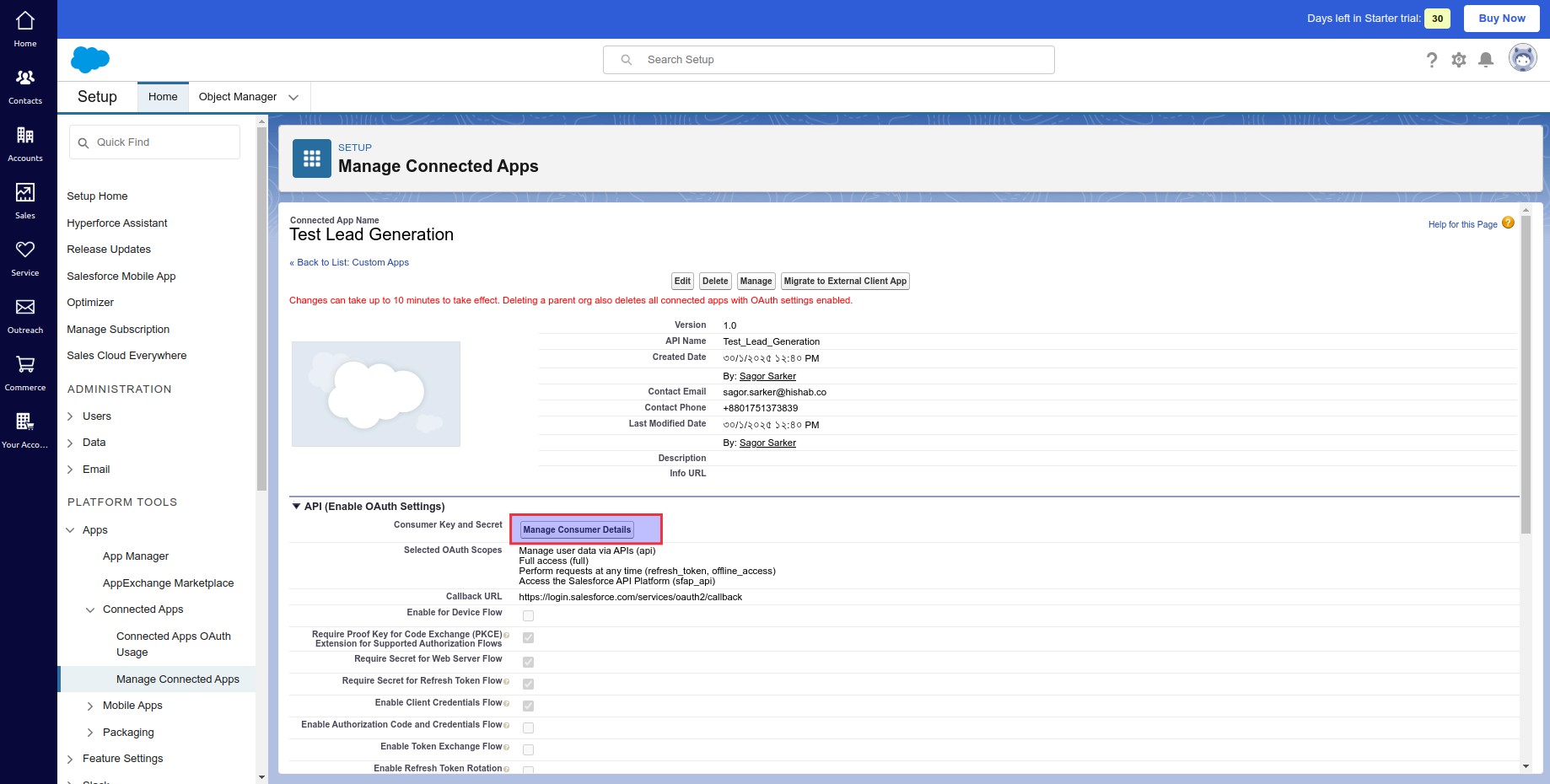1550x784 pixels.
Task: Click the orange help icon beside Help for this Page
Action: pos(1509,223)
